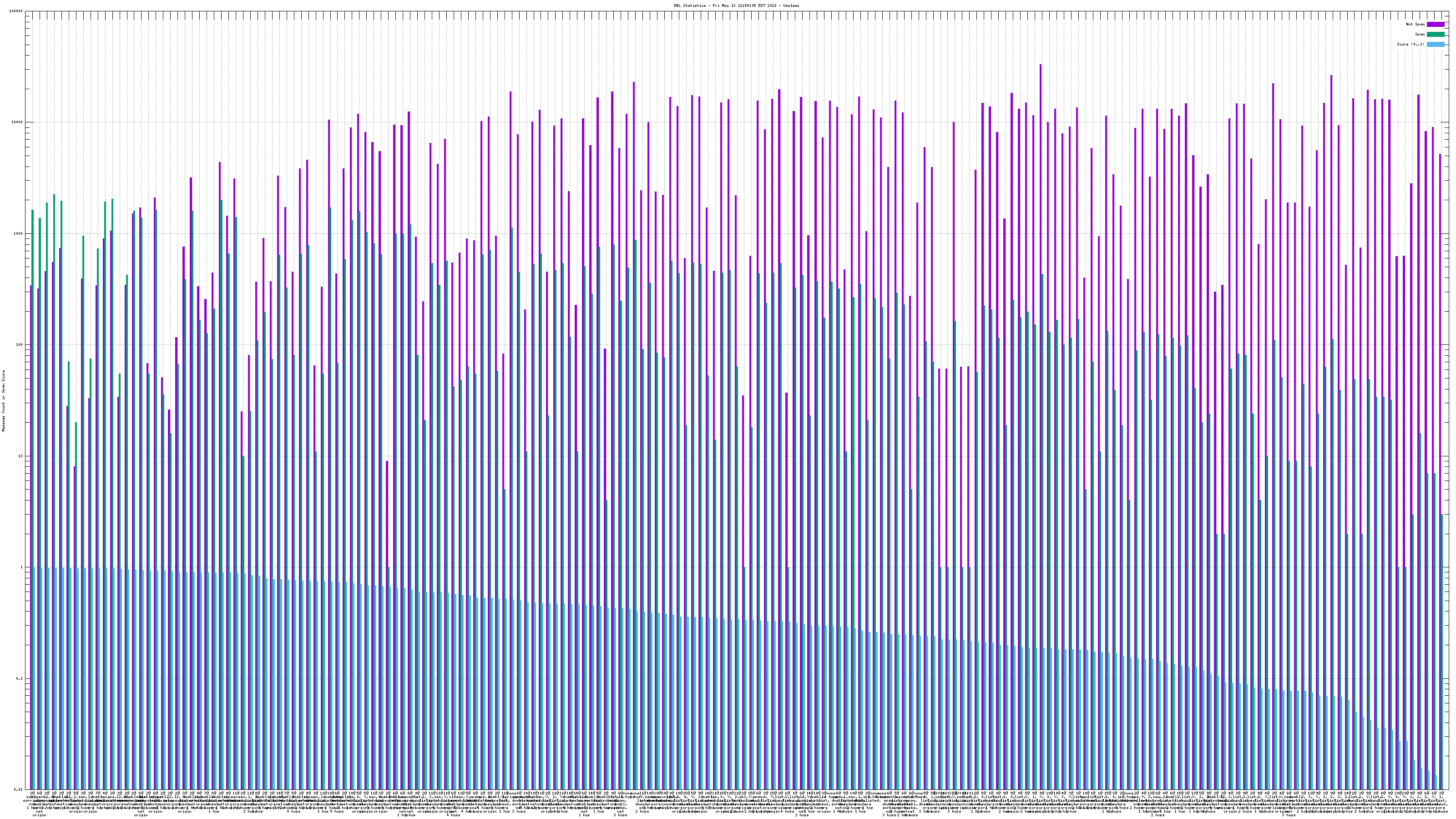
Task: Click the 100000 y-axis tick label
Action: pyautogui.click(x=16, y=11)
